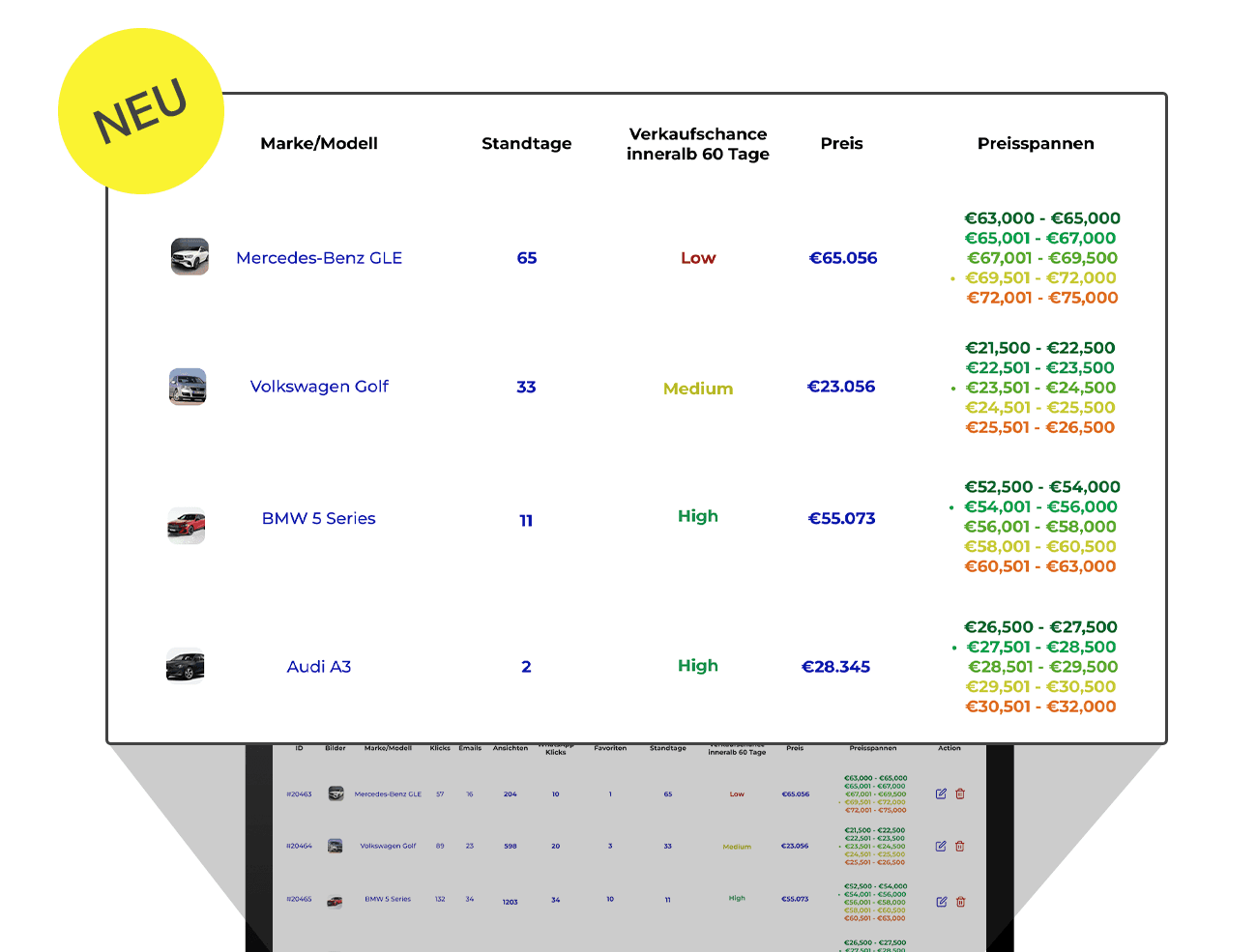Screen dimensions: 1257x952
Task: Open the Mercedes-Benz GLE model link
Action: 319,258
